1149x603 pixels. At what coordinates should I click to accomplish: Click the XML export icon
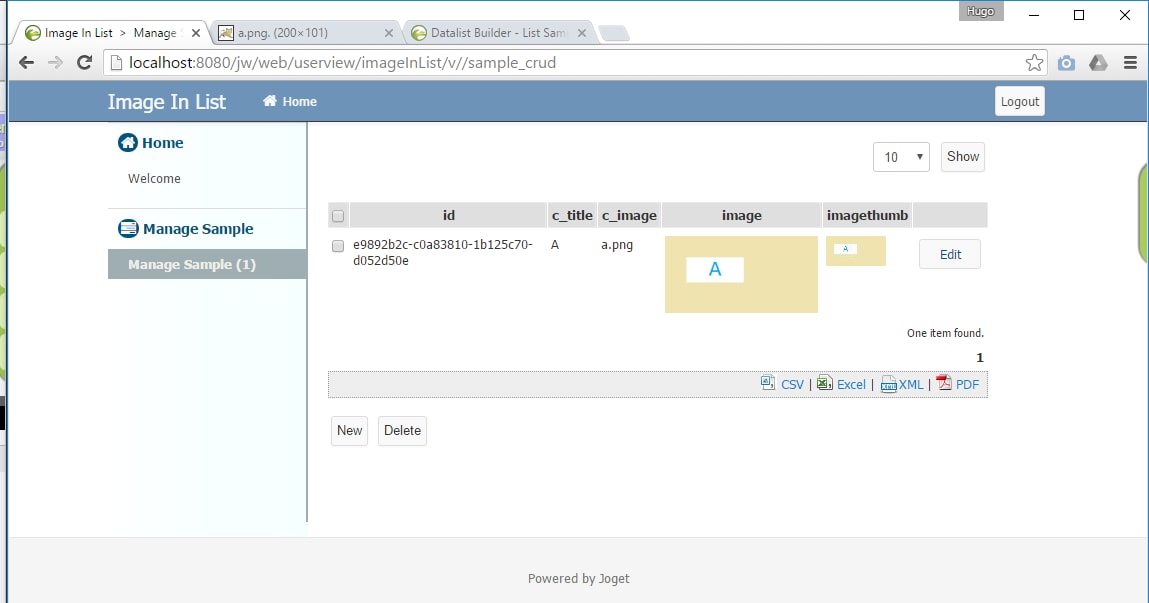[x=888, y=385]
